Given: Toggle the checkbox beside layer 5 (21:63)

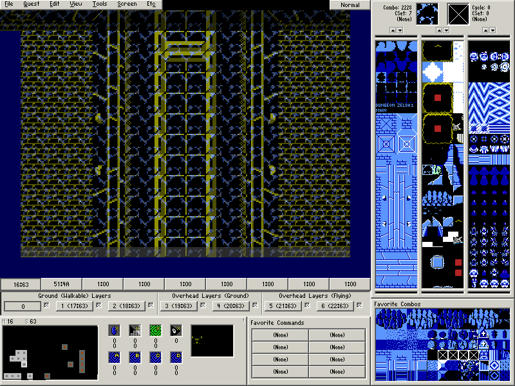Looking at the screenshot, I should [307, 305].
